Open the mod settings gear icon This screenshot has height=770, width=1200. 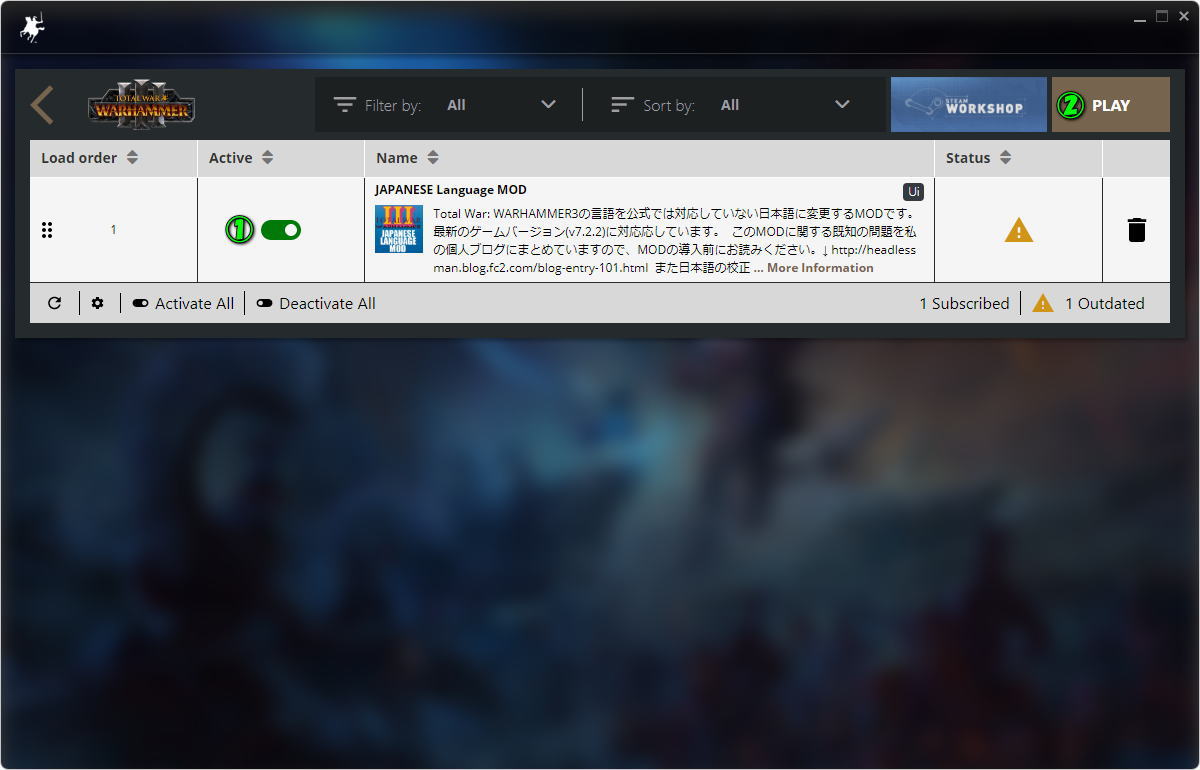(x=97, y=303)
